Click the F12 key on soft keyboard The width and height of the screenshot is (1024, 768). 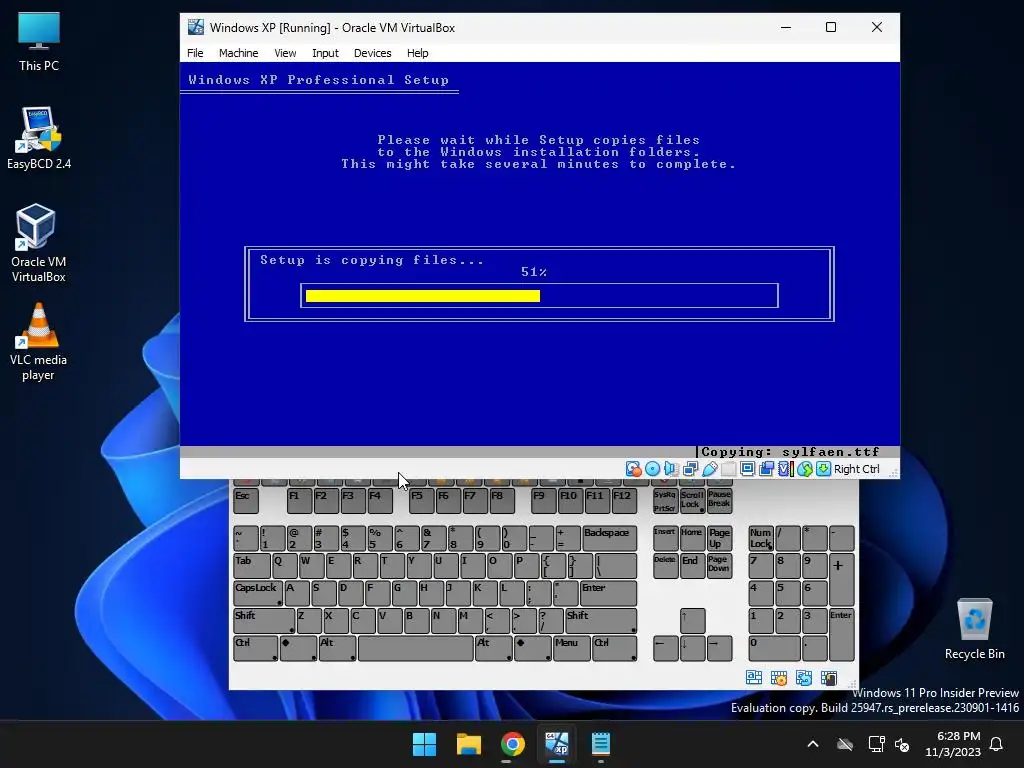[x=624, y=501]
